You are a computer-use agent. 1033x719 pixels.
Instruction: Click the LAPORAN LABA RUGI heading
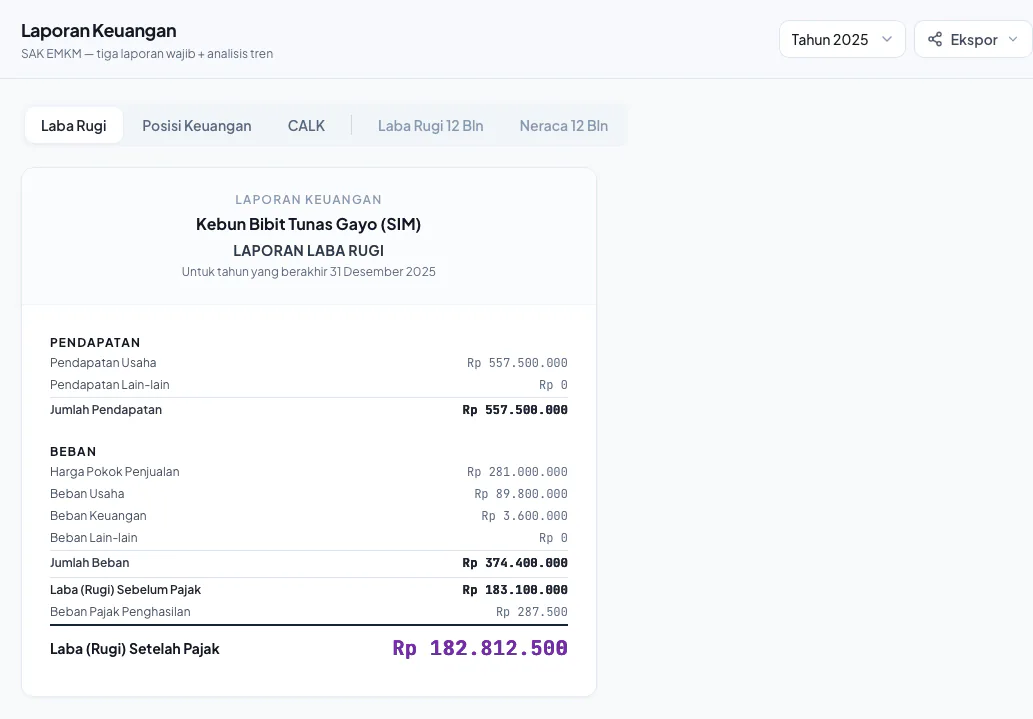308,250
